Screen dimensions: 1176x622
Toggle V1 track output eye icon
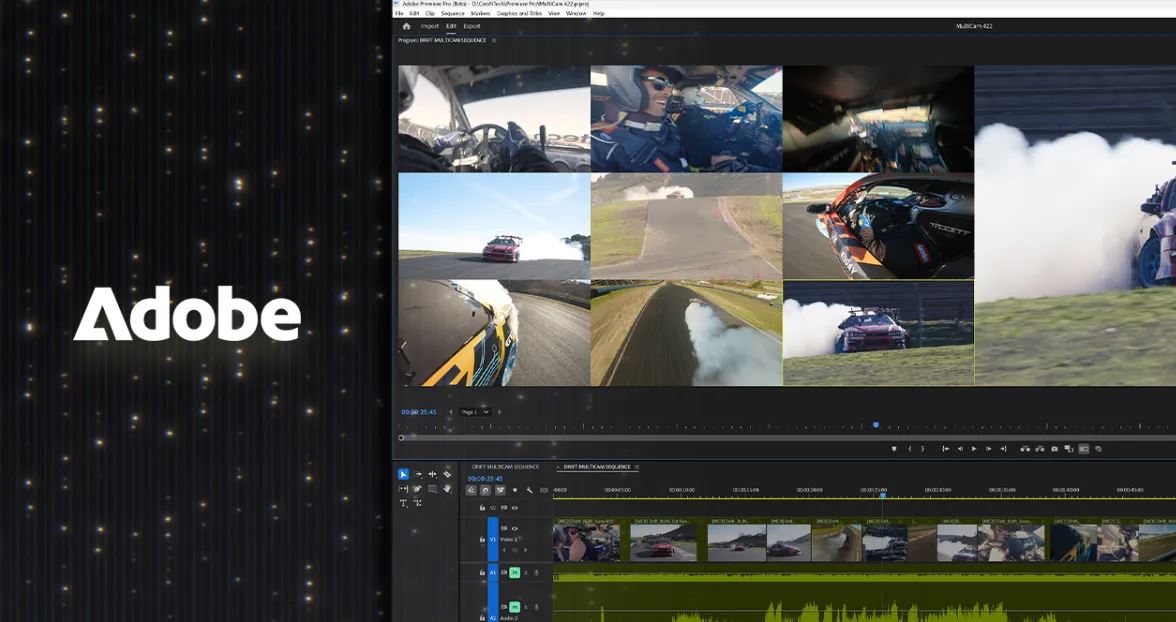tap(516, 528)
